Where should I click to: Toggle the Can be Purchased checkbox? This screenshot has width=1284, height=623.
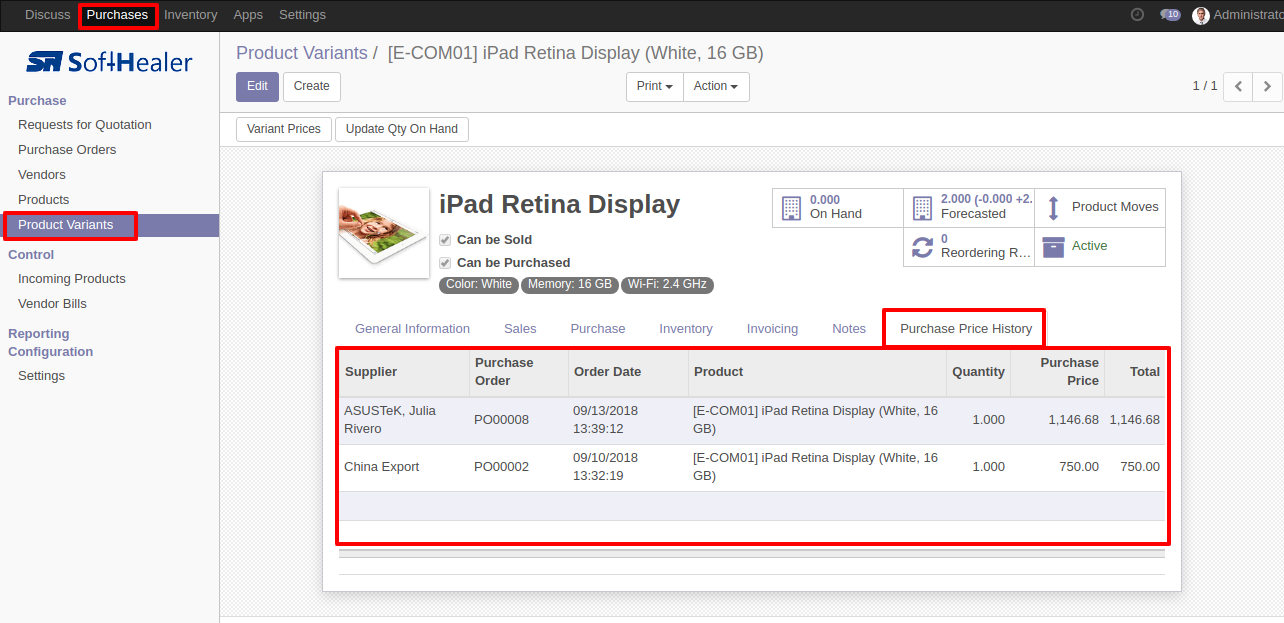[x=445, y=263]
